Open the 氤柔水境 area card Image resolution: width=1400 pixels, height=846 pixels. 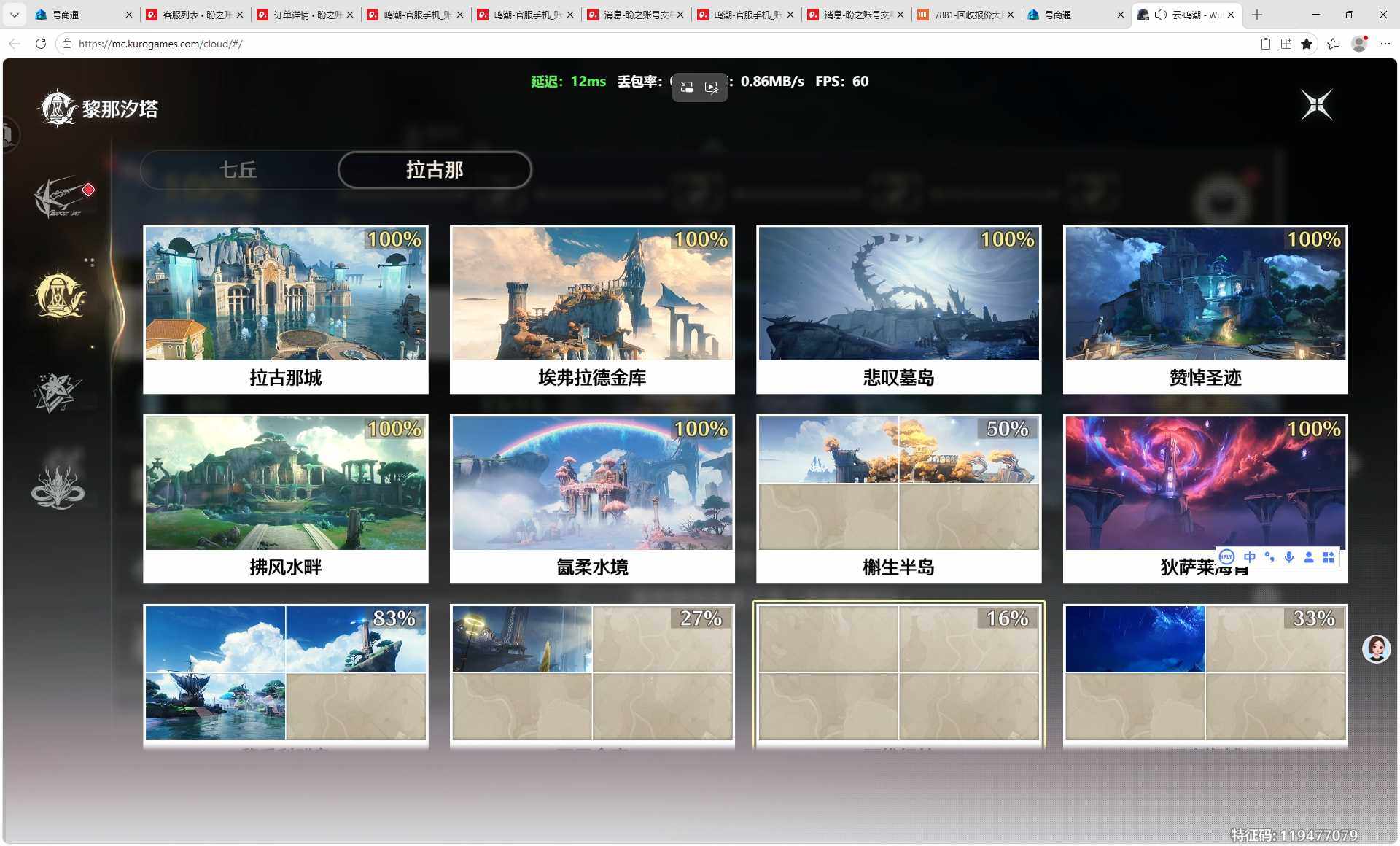(x=592, y=499)
